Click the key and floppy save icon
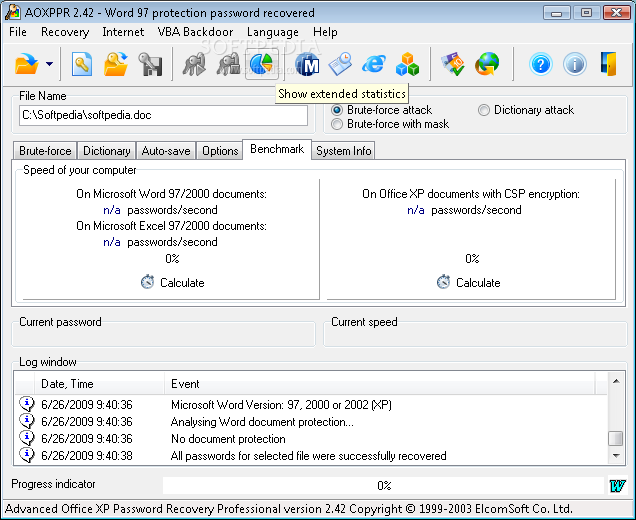 point(150,64)
